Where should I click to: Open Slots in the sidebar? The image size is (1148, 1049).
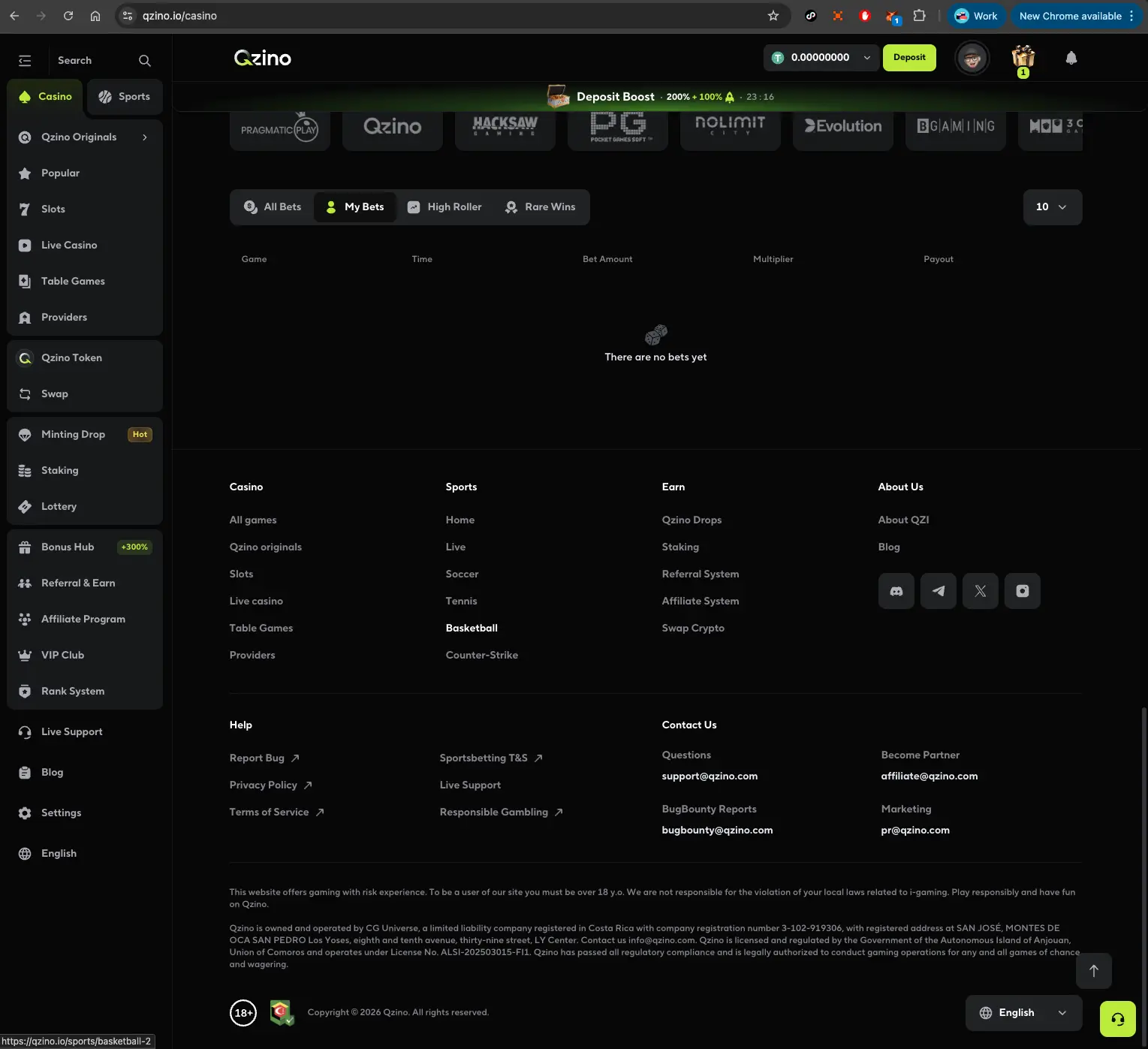85,209
